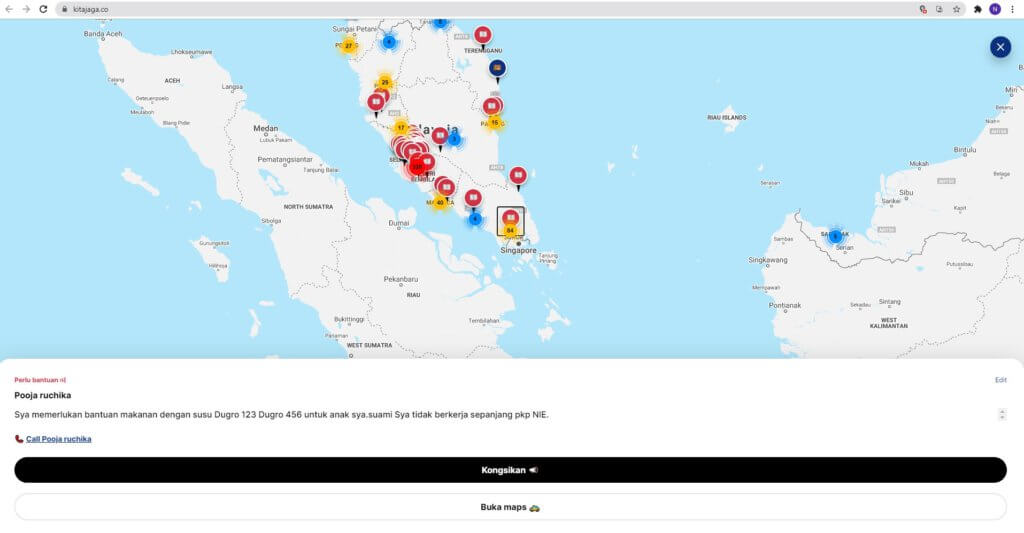Click the browser forward arrow
Viewport: 1024px width, 533px height.
[x=26, y=9]
